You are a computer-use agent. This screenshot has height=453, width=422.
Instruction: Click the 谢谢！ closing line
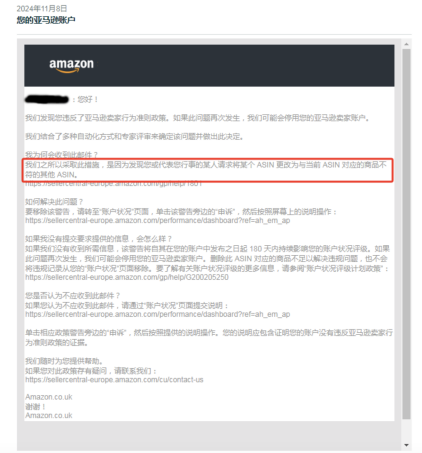35,407
